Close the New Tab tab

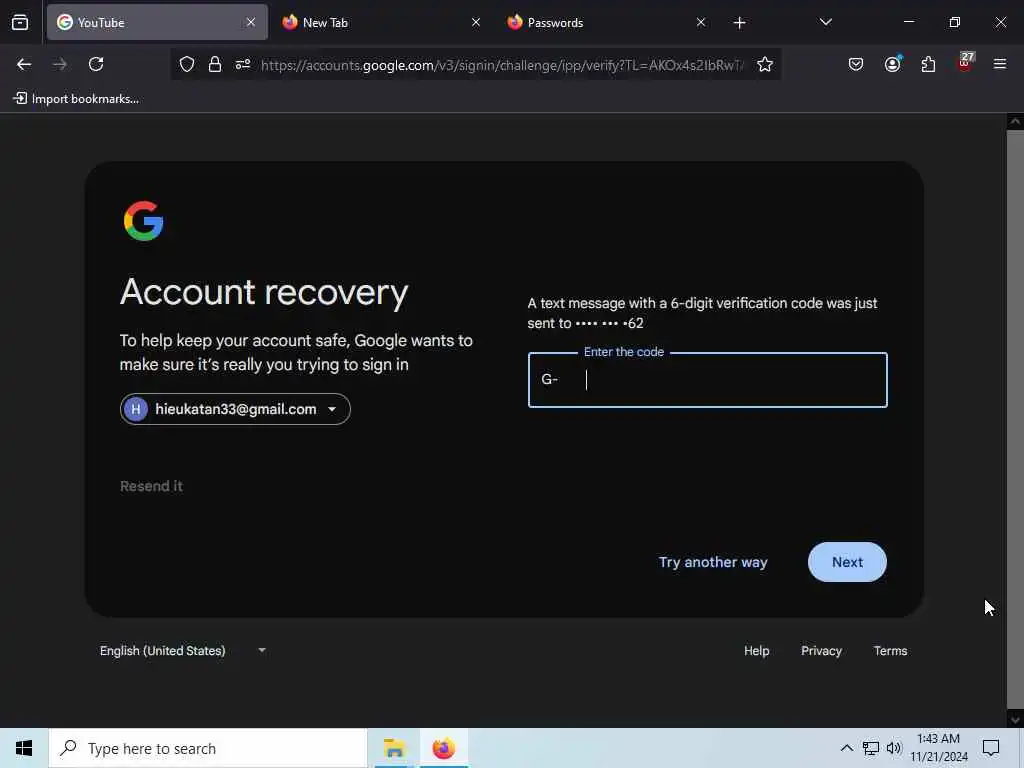click(x=475, y=23)
